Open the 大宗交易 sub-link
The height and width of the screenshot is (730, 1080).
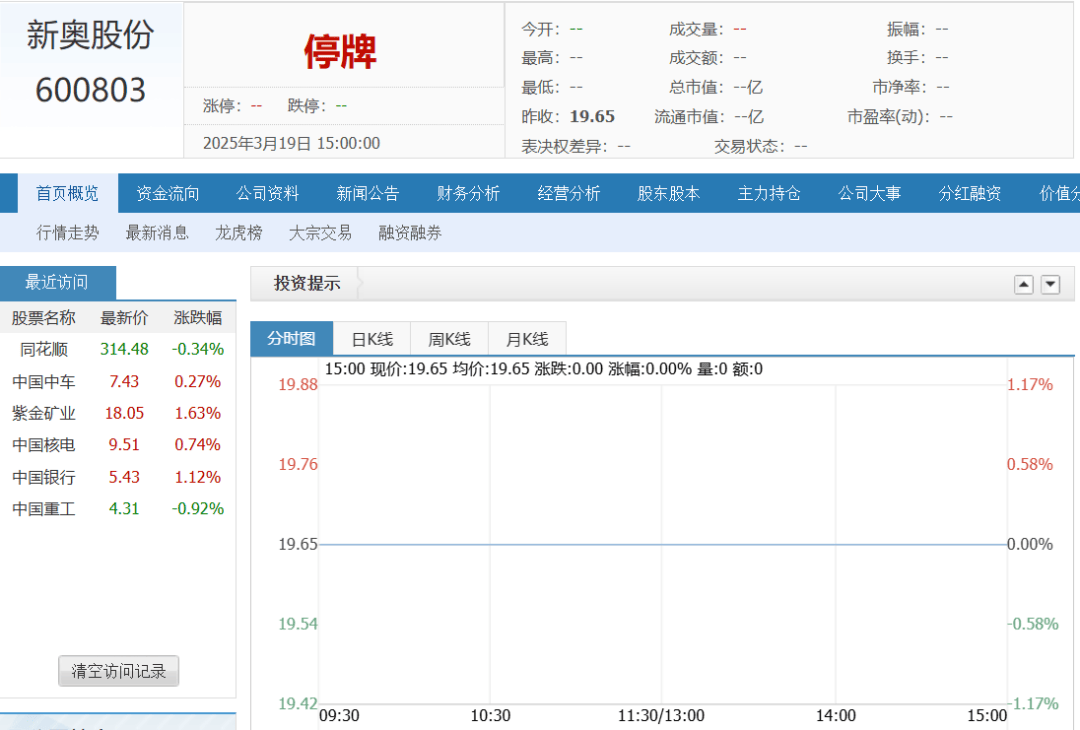point(320,233)
